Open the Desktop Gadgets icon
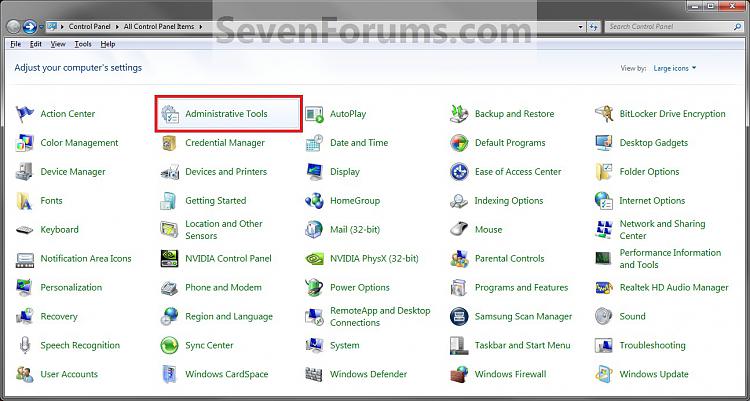 (x=604, y=143)
